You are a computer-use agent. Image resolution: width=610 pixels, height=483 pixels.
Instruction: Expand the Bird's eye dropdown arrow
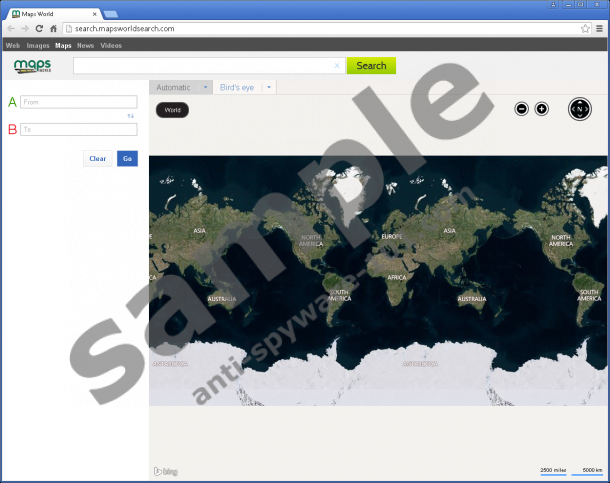point(267,88)
